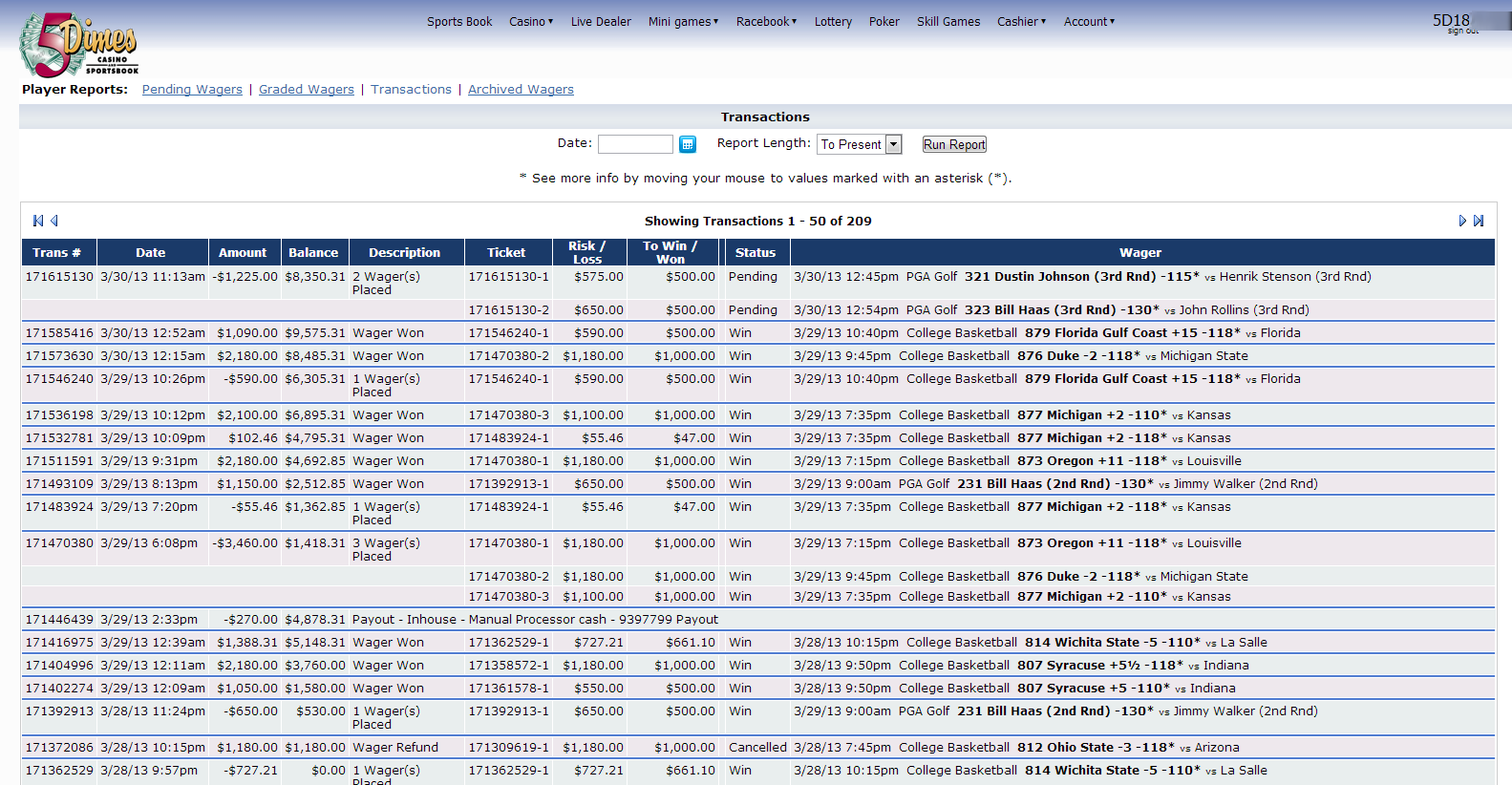This screenshot has width=1512, height=785.
Task: Open the Live Dealer page
Action: point(601,22)
